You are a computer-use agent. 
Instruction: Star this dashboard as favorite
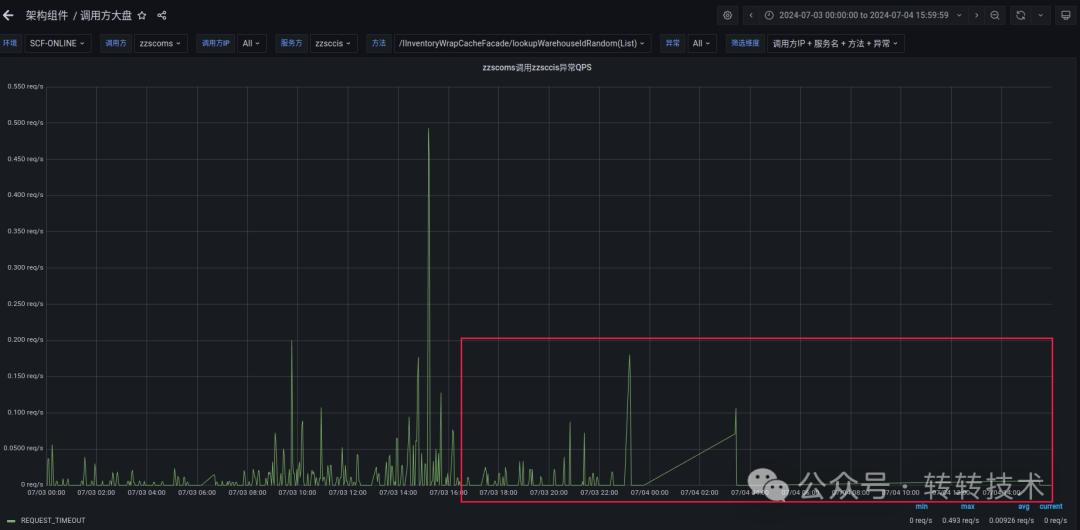pyautogui.click(x=142, y=15)
